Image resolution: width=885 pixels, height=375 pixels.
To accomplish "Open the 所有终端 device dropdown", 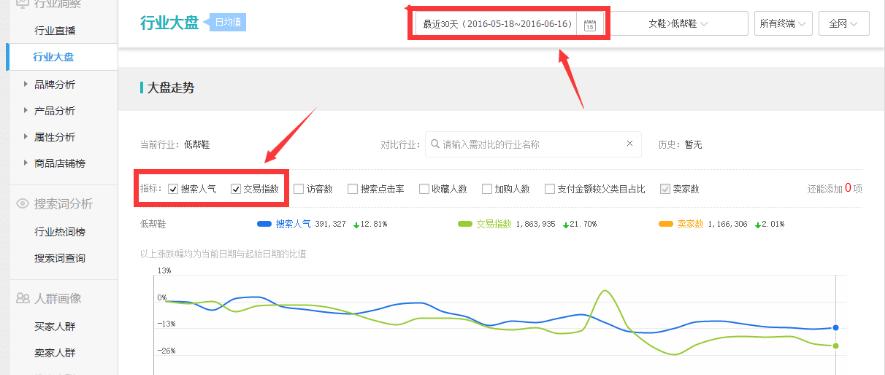I will pyautogui.click(x=783, y=24).
